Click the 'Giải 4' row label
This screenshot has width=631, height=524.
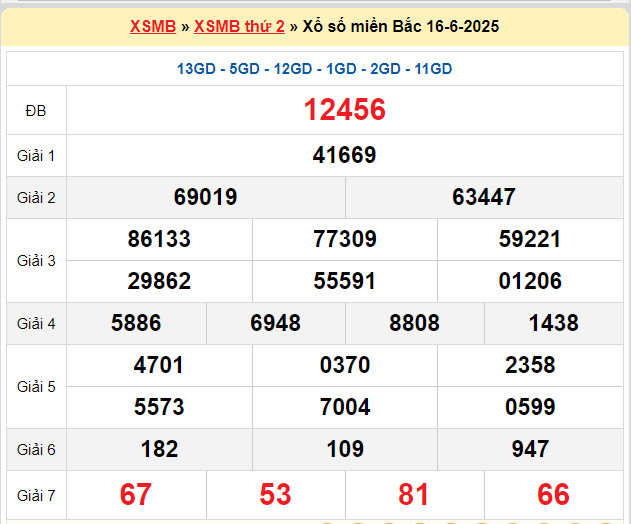[36, 324]
